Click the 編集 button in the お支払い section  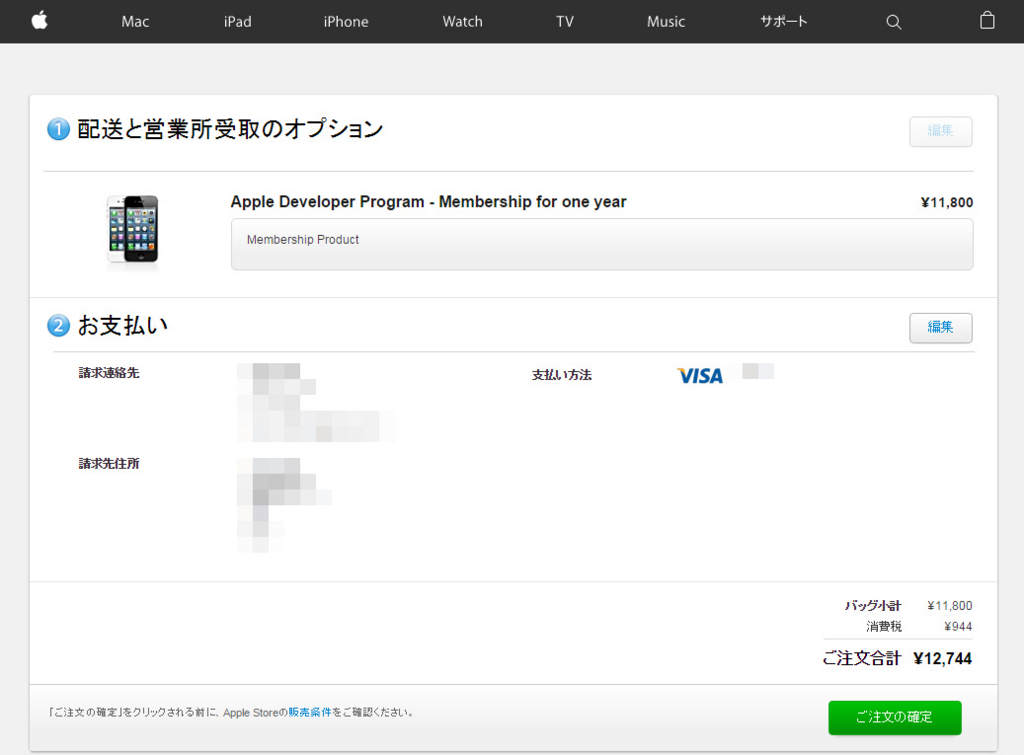coord(941,327)
